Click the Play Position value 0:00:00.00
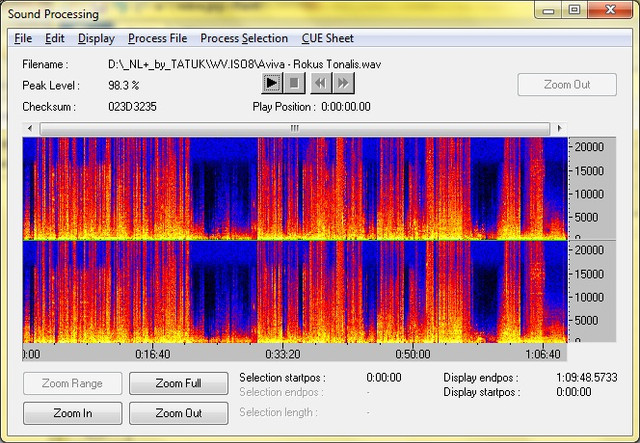 pos(346,107)
